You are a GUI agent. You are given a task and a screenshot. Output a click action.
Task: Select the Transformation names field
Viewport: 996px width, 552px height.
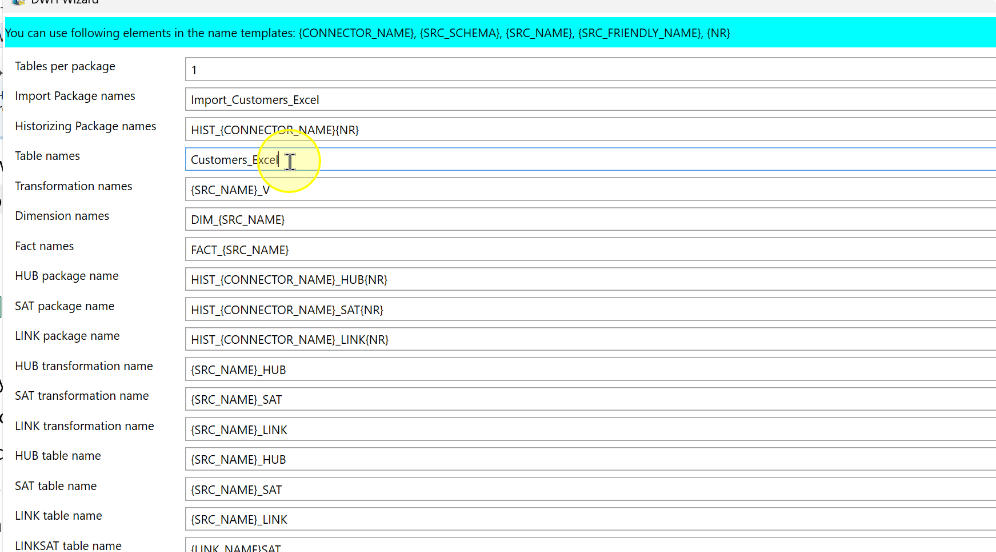pos(590,189)
